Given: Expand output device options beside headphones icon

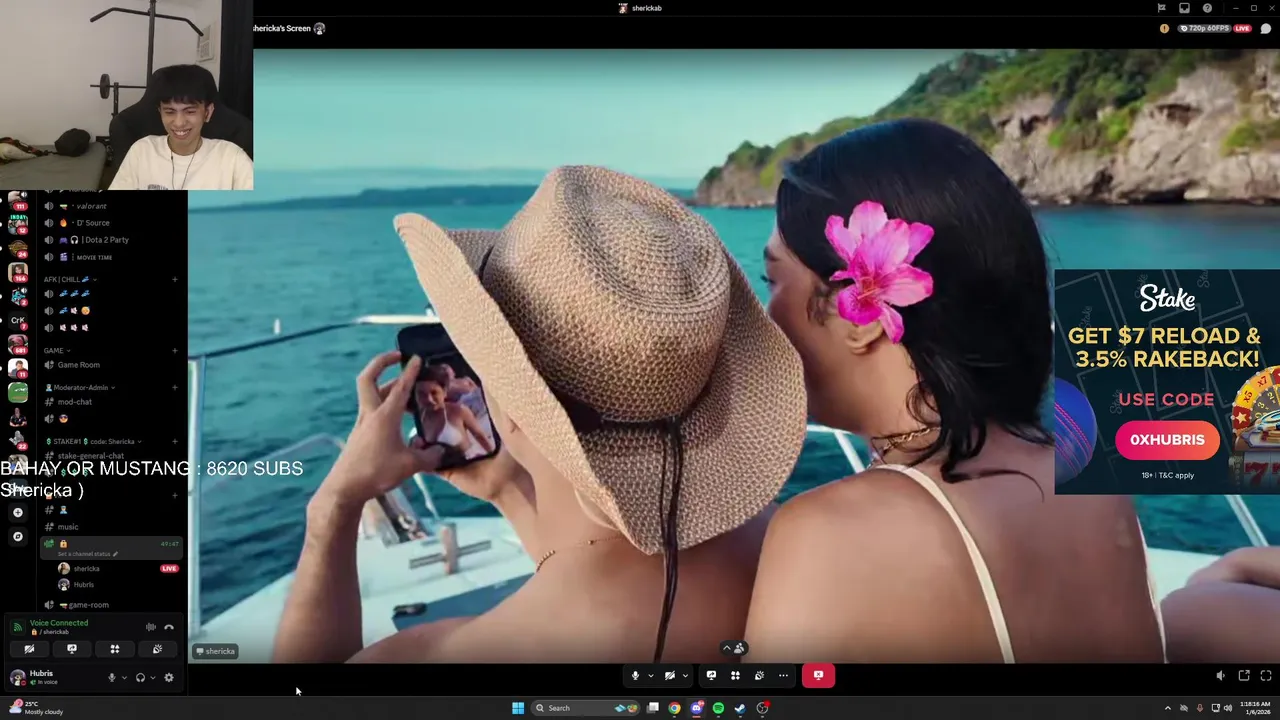Looking at the screenshot, I should [152, 677].
